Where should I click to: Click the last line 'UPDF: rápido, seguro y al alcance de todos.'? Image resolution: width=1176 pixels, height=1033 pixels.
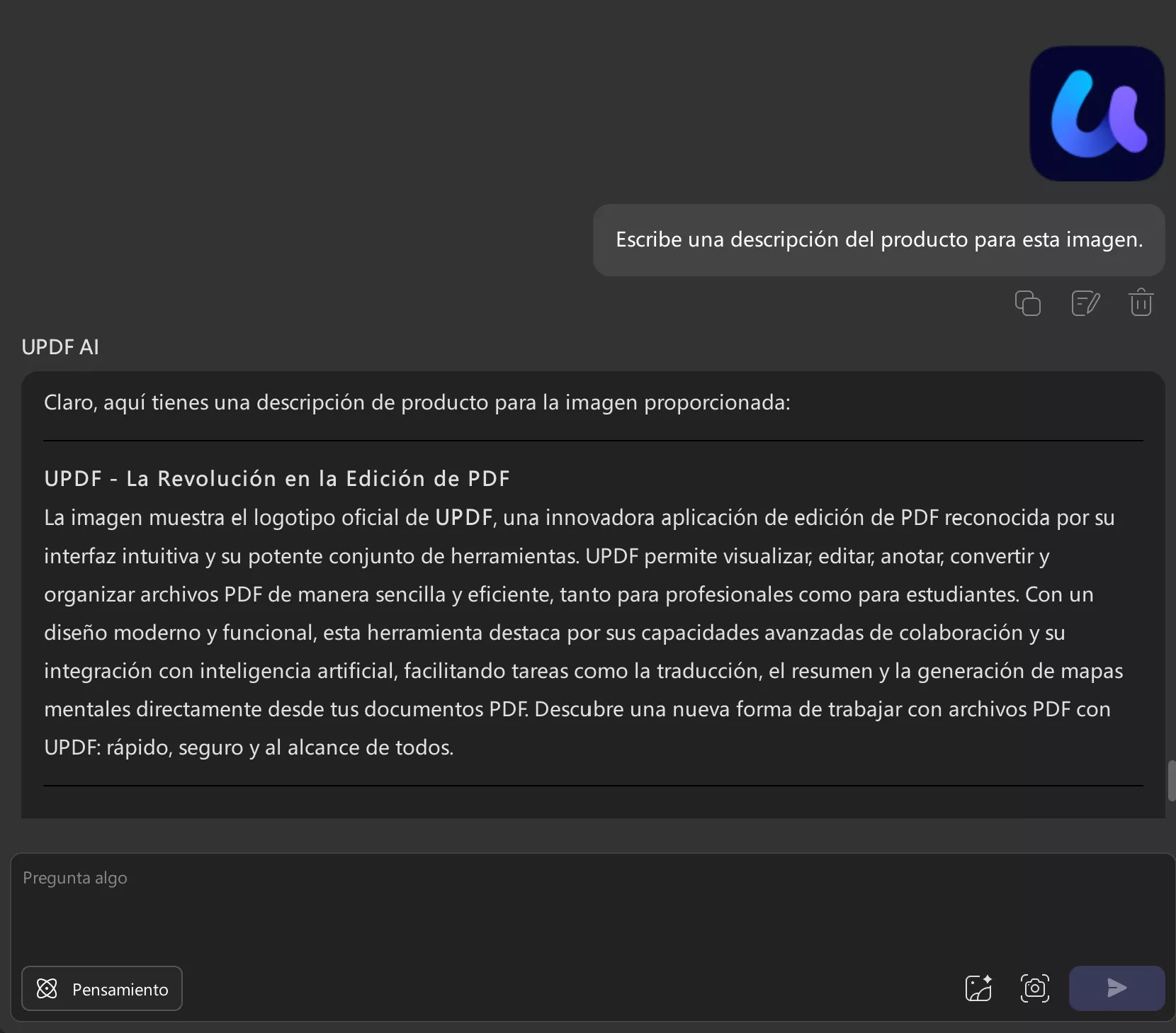tap(249, 747)
